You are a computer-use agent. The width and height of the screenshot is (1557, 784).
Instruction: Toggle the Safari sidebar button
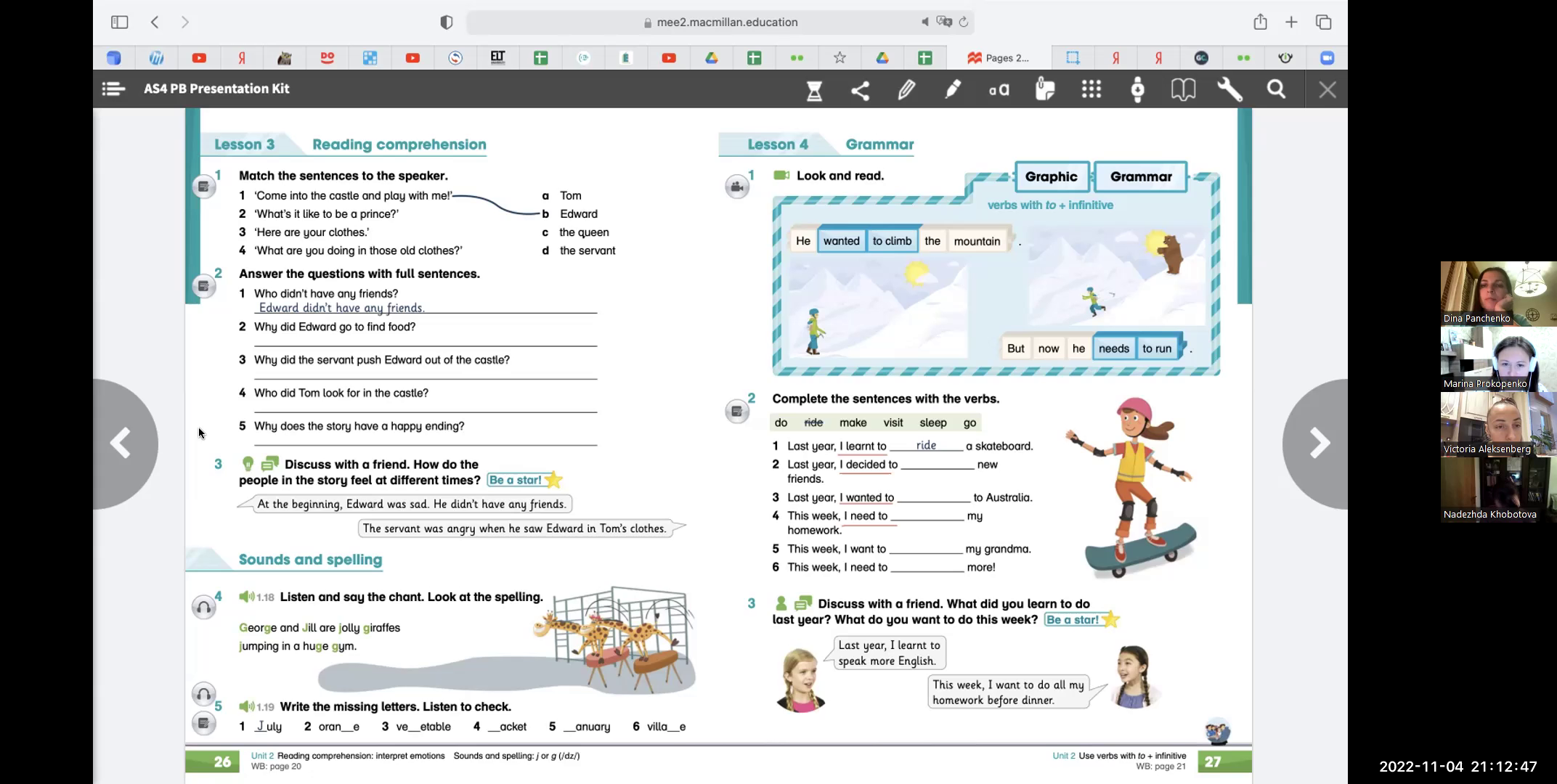[x=119, y=22]
